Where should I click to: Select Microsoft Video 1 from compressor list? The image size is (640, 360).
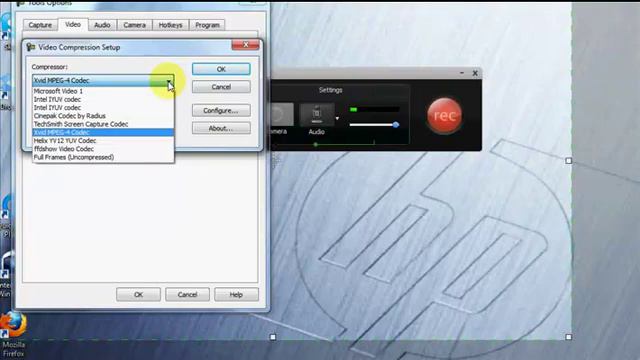(x=103, y=91)
